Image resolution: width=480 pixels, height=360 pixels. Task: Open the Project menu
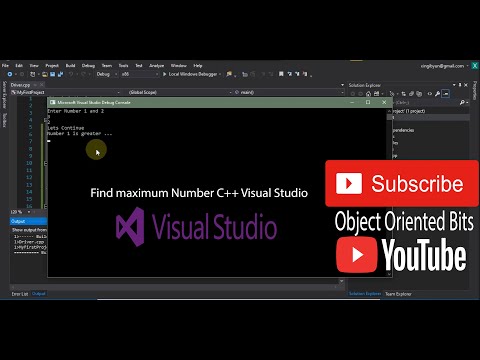click(52, 66)
